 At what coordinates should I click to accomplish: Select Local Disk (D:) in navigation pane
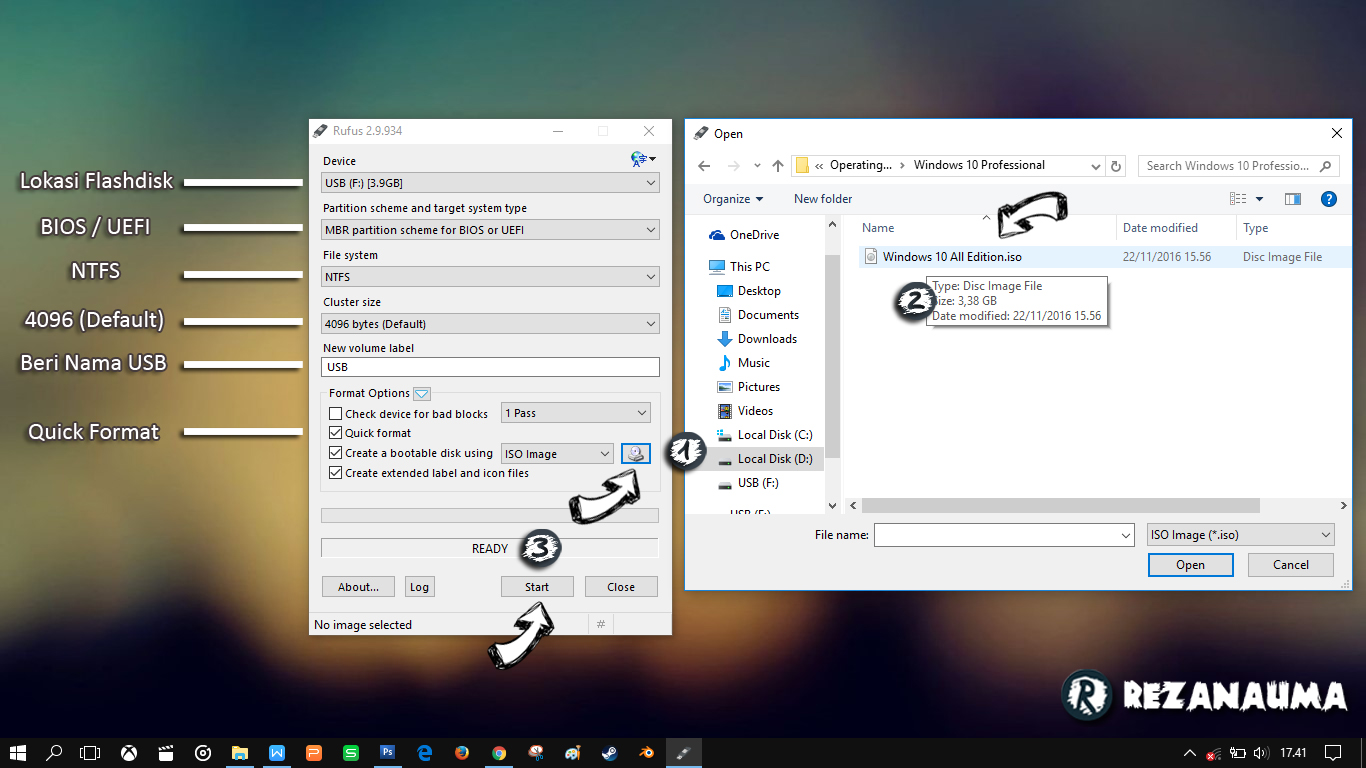[774, 459]
